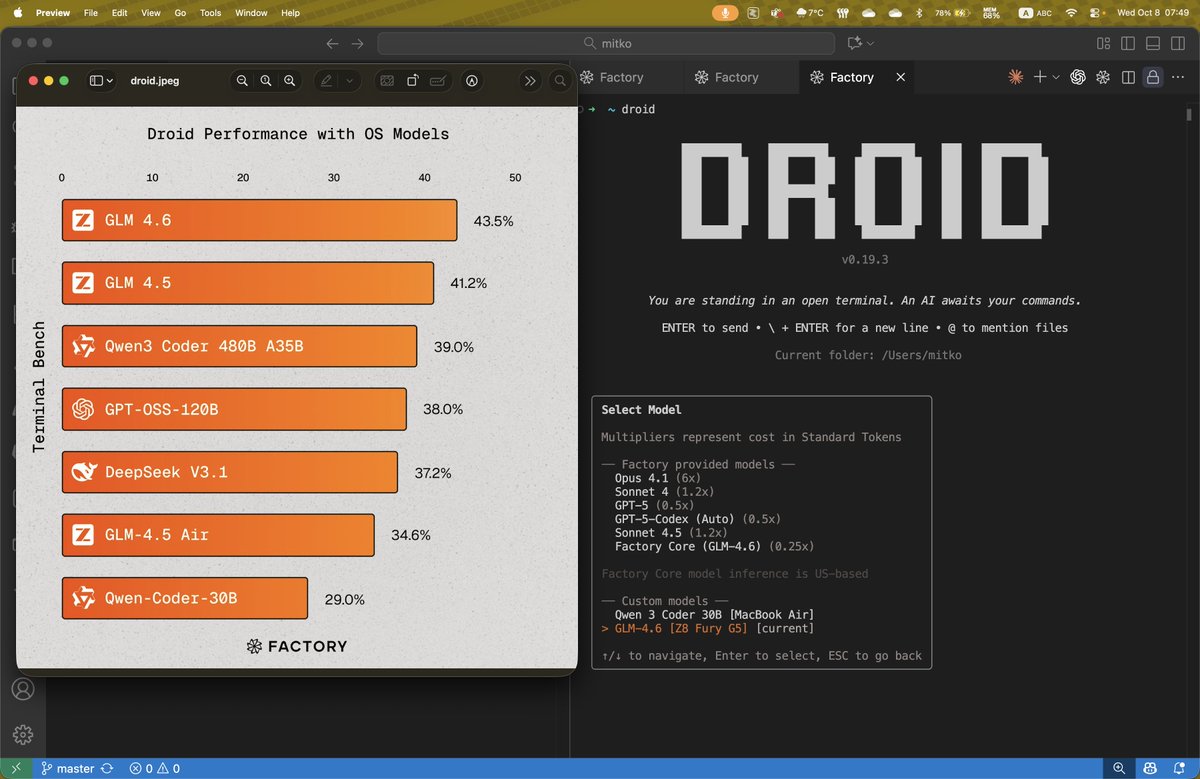Click the plus new terminal button

[1040, 77]
